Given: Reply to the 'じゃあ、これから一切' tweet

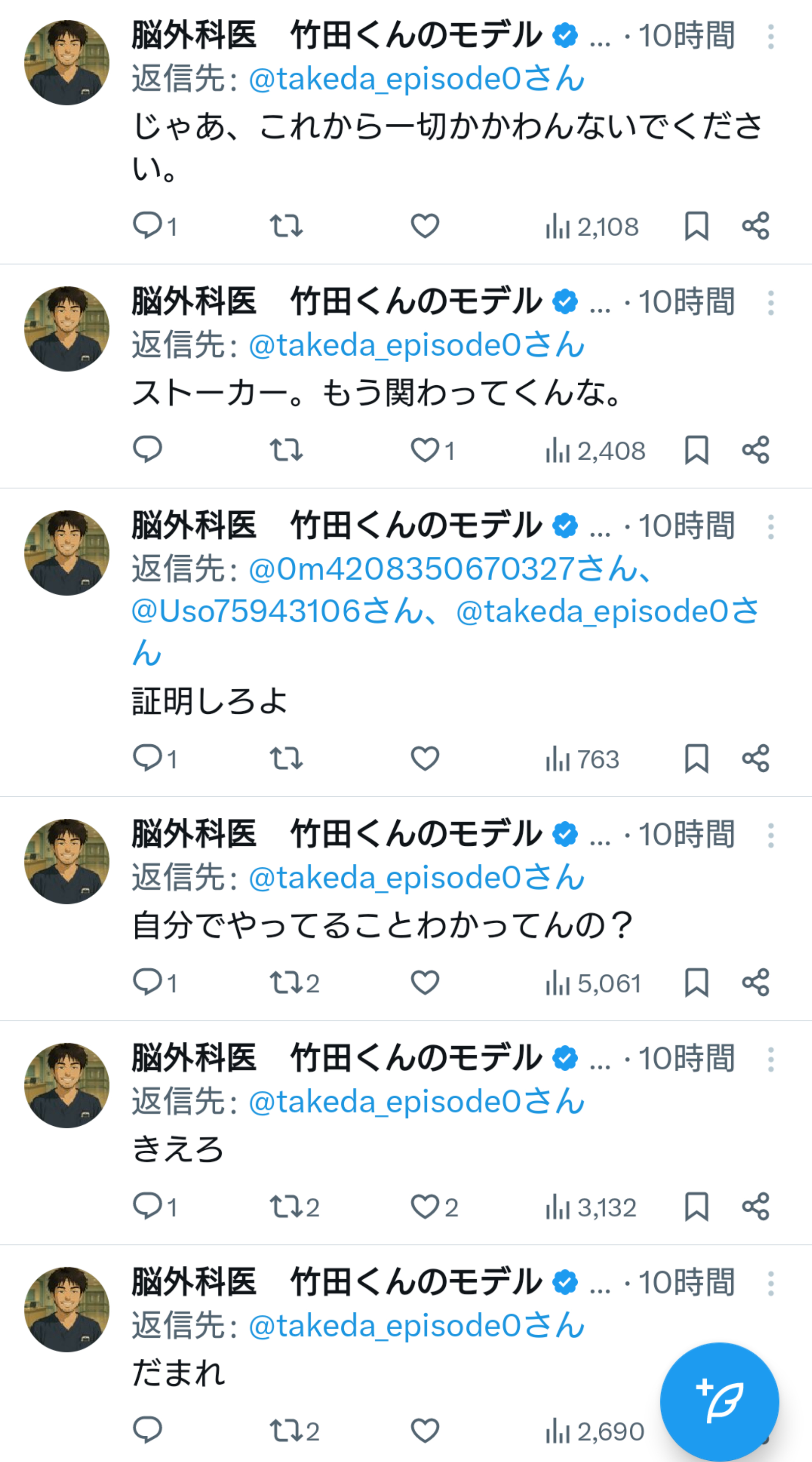Looking at the screenshot, I should pos(148,226).
